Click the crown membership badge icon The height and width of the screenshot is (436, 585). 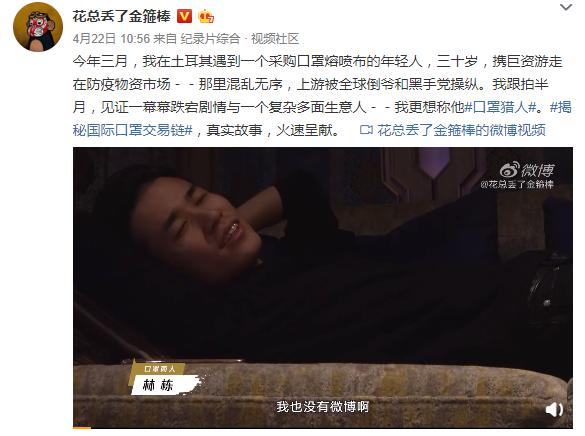point(206,16)
